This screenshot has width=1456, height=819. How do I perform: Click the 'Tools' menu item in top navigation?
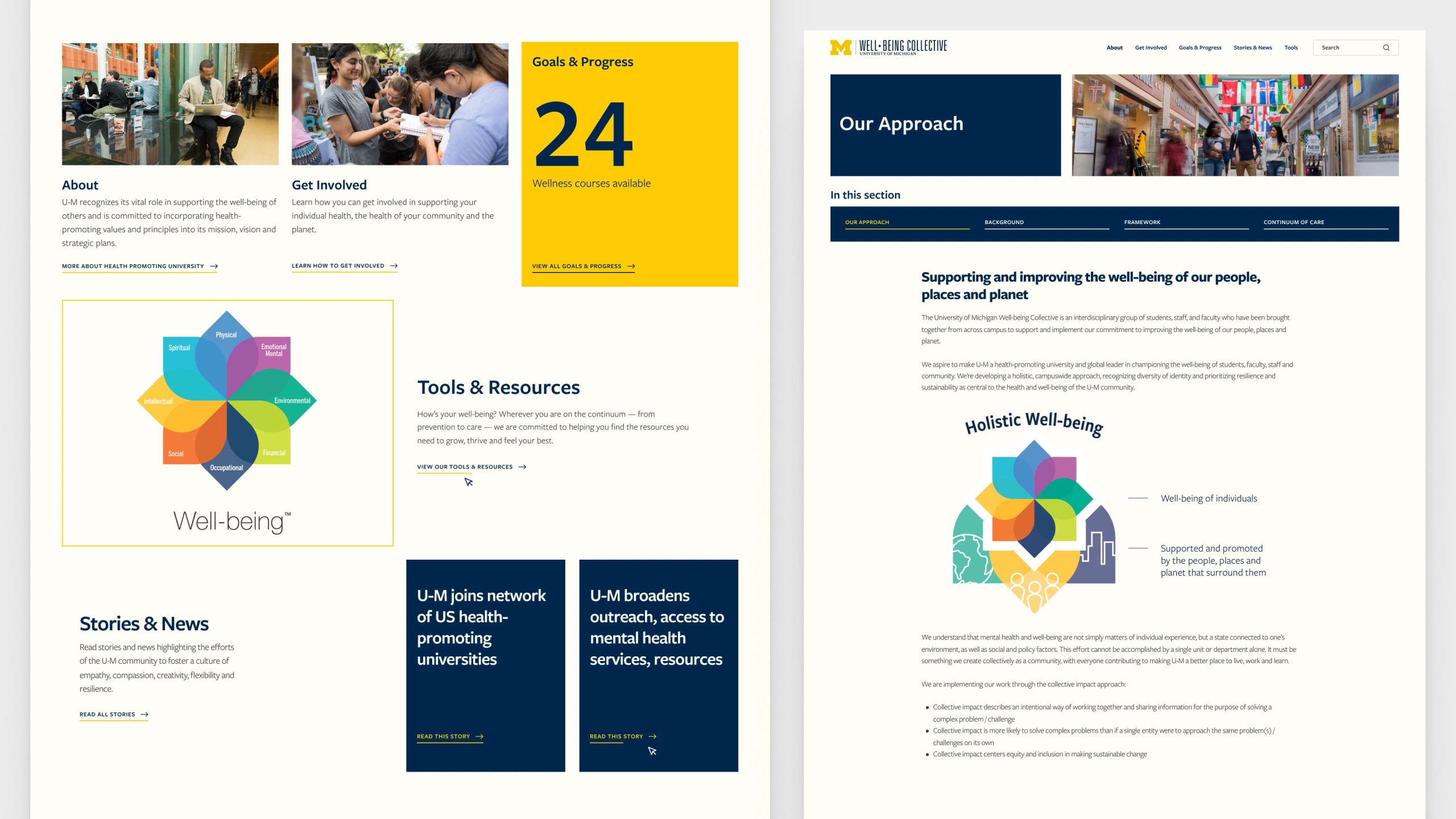(1291, 46)
